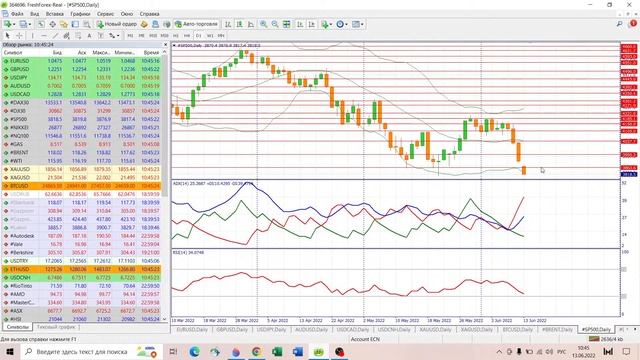Switch chart to bar chart icon
This screenshot has height=360, width=640.
tap(228, 24)
